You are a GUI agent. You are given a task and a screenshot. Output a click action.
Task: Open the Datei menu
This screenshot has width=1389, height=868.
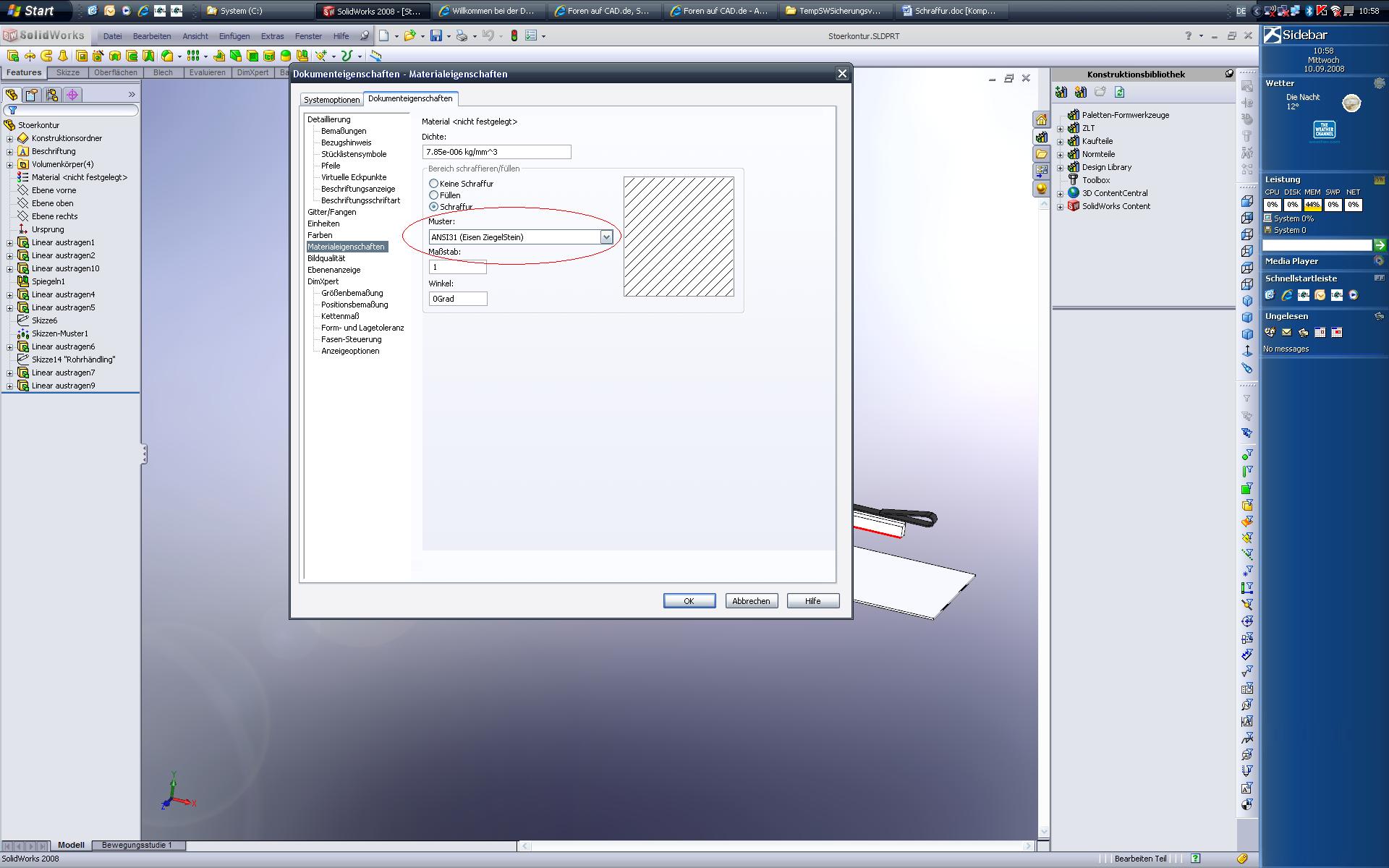pos(112,36)
